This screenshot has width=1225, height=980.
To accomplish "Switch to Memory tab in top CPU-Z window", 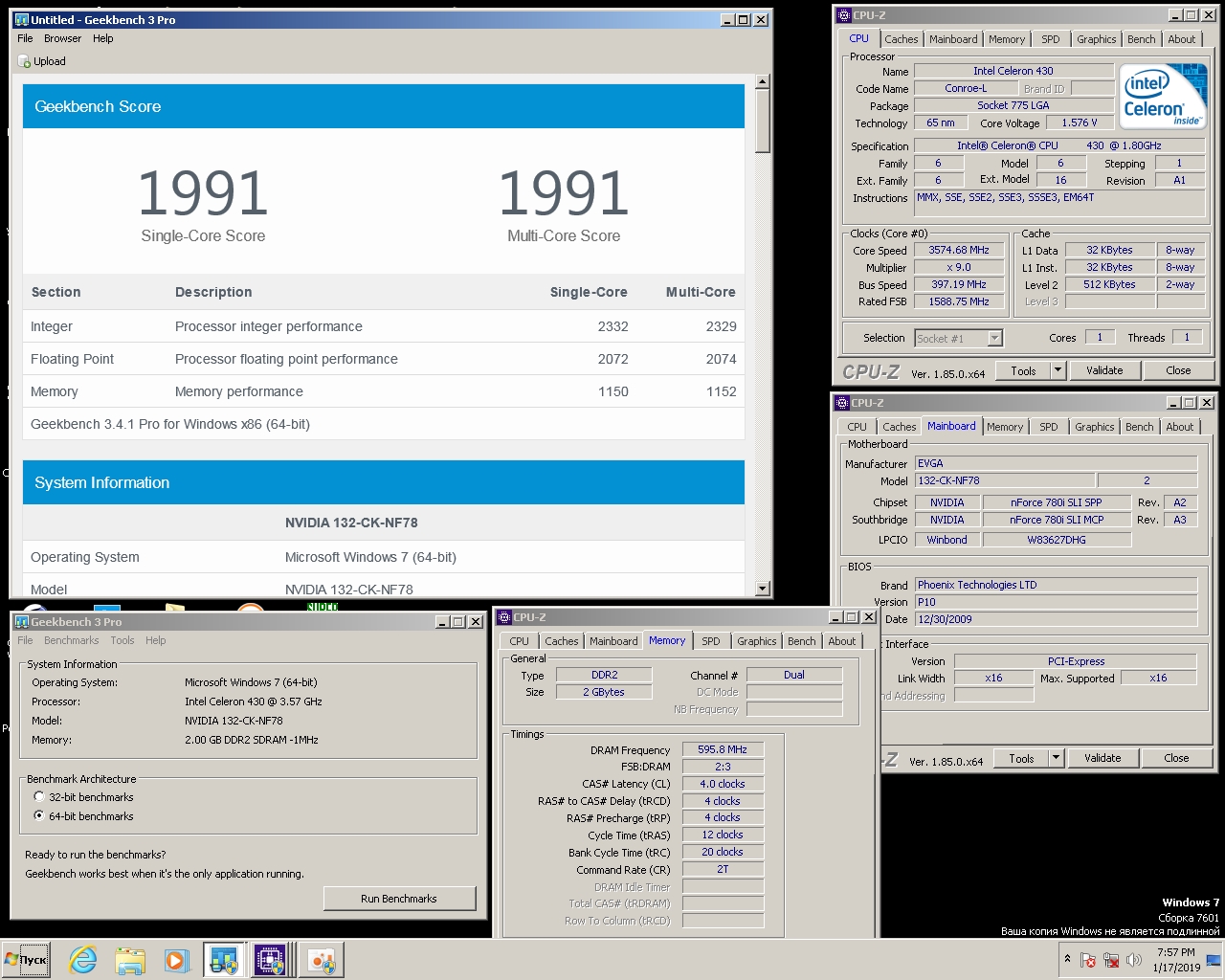I will (x=1007, y=39).
